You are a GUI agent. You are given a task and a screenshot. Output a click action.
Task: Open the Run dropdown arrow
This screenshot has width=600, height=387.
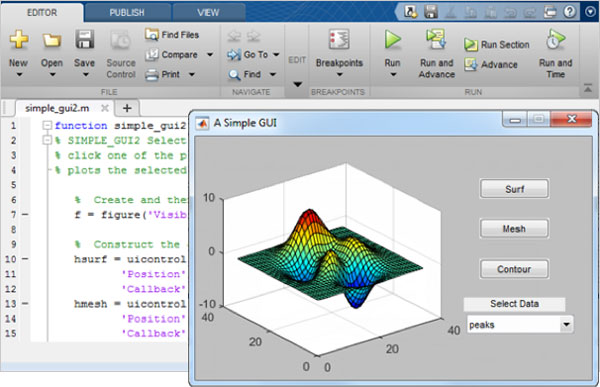click(393, 75)
